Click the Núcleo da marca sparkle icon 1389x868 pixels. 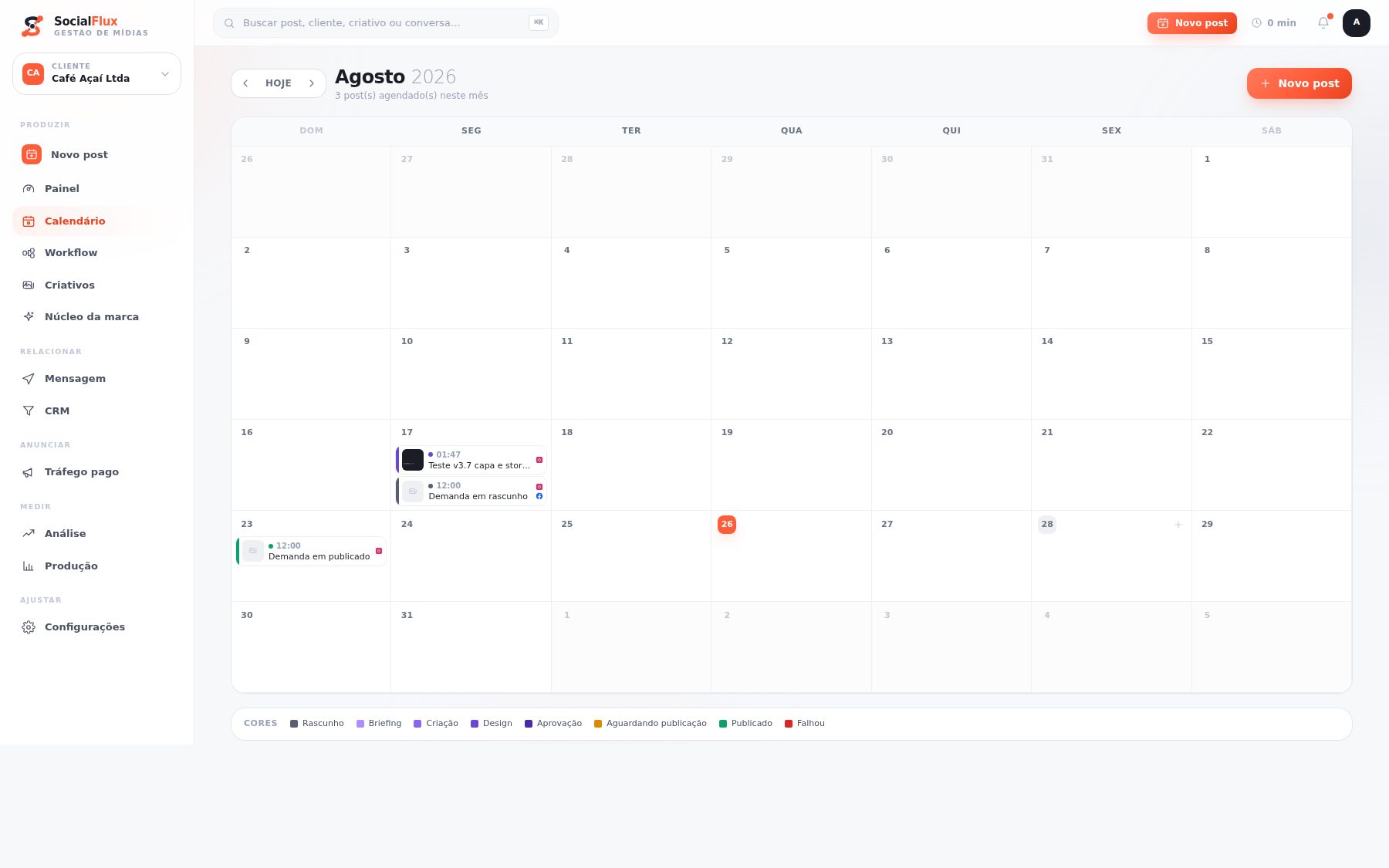tap(29, 317)
